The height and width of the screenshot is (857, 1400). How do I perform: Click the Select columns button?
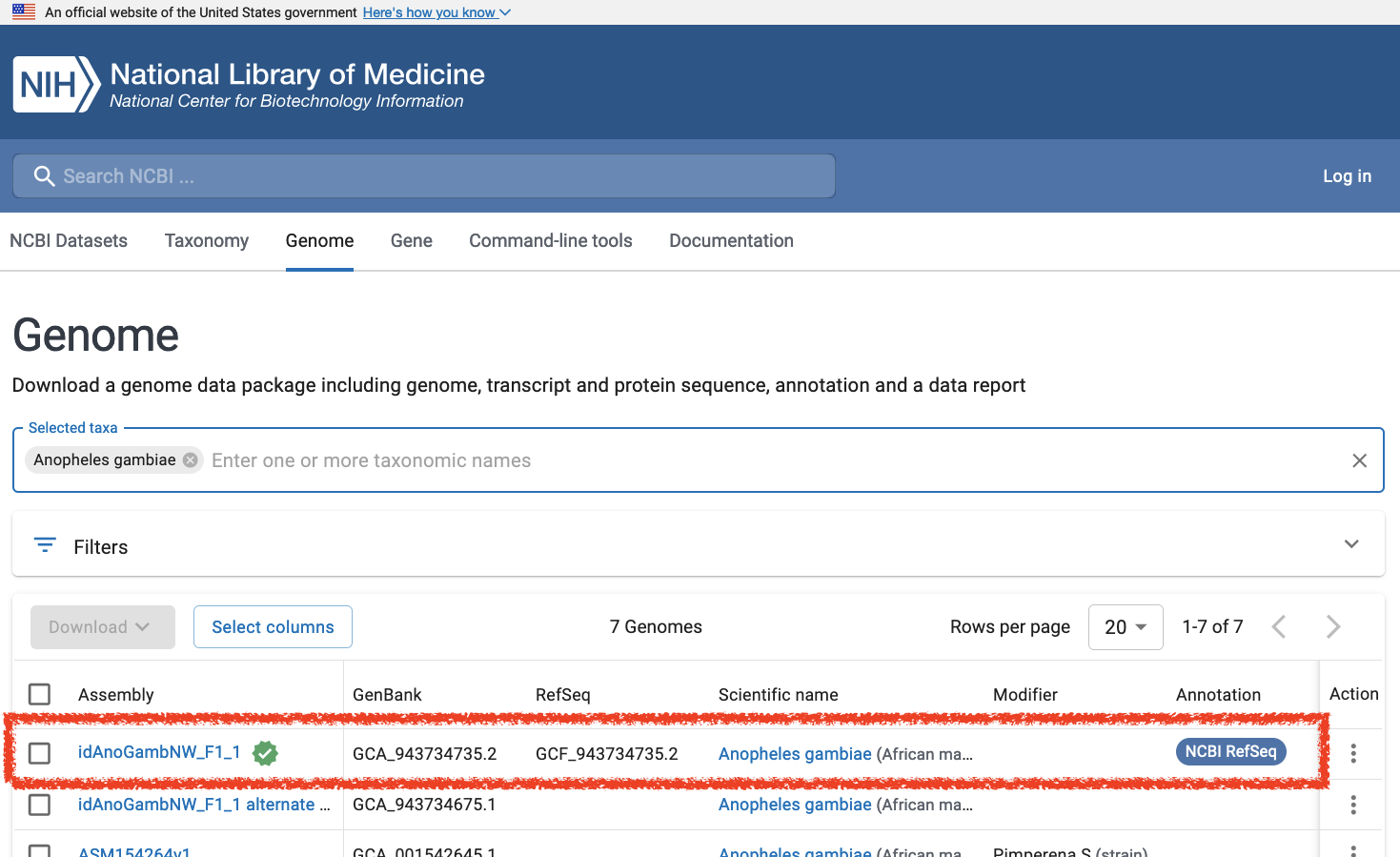click(273, 627)
